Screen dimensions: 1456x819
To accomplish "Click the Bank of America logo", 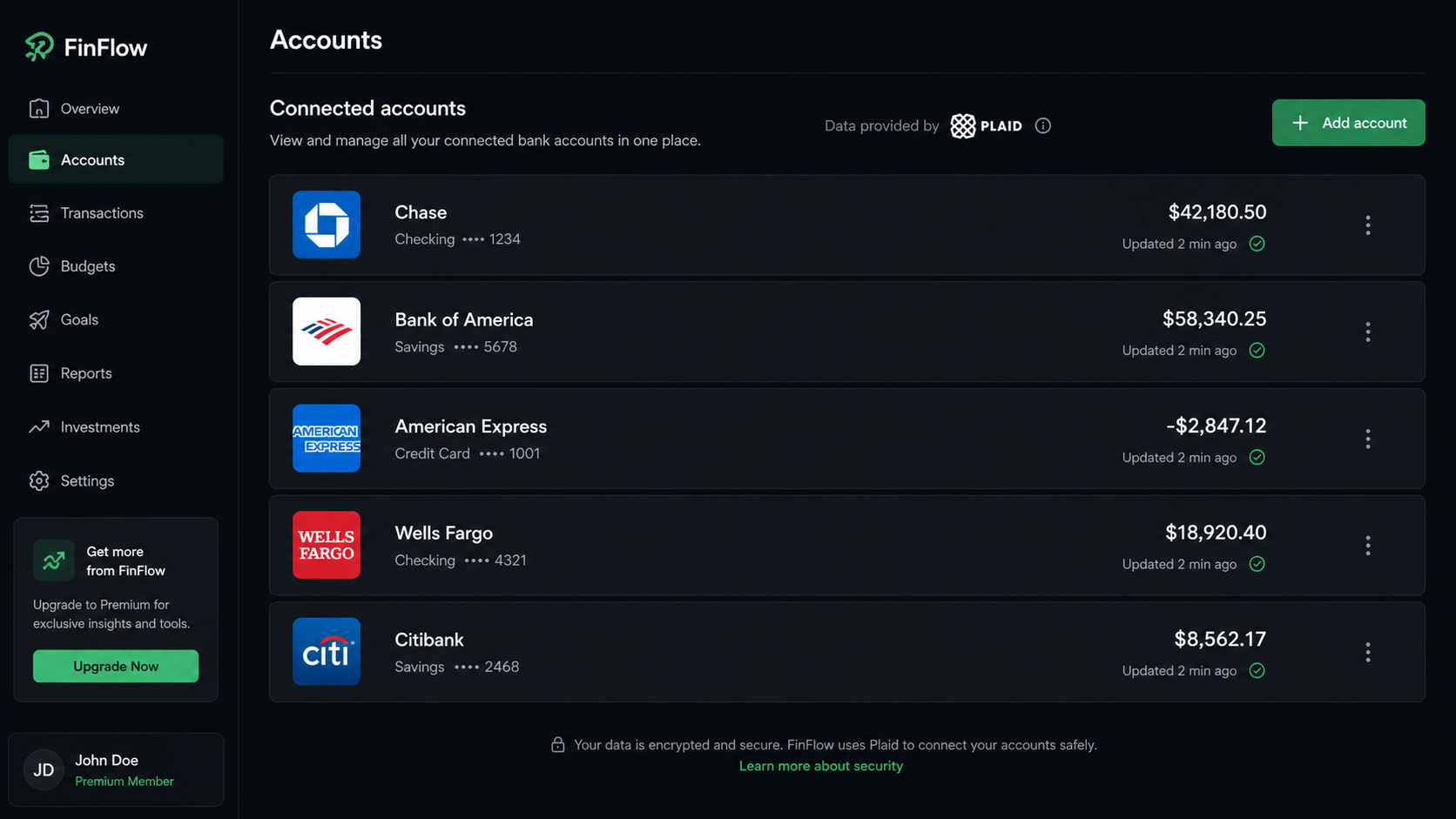I will click(327, 332).
